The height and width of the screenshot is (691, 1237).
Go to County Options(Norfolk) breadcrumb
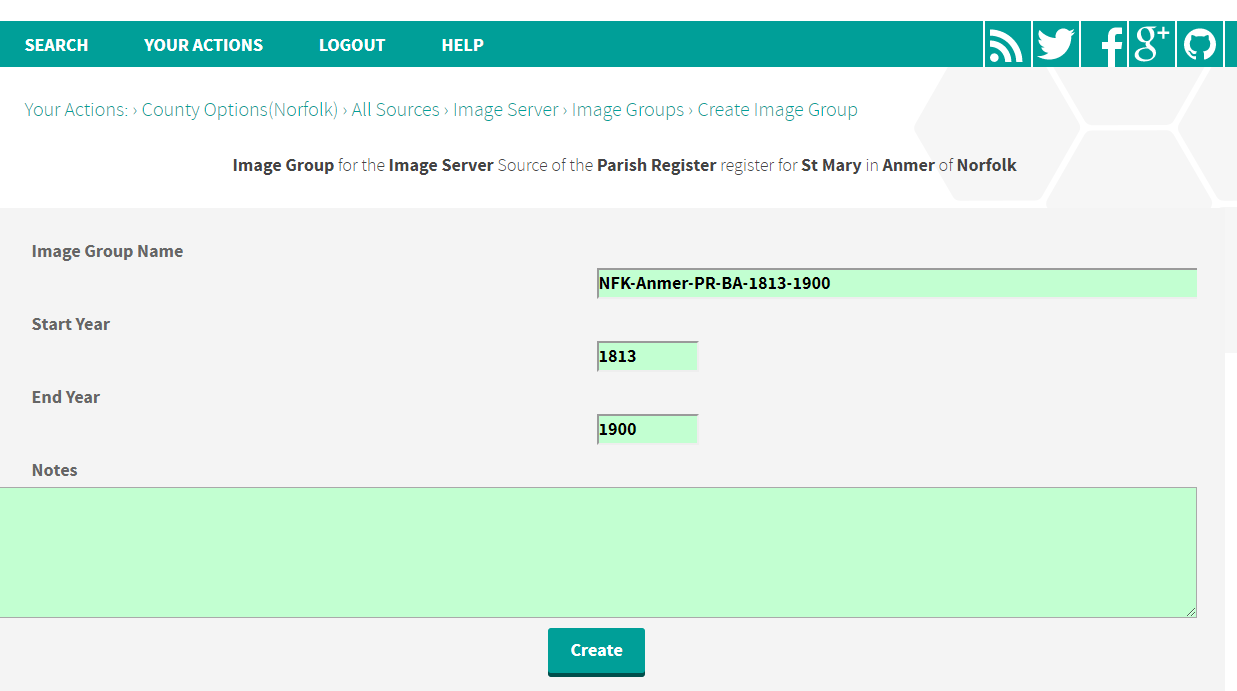click(240, 110)
